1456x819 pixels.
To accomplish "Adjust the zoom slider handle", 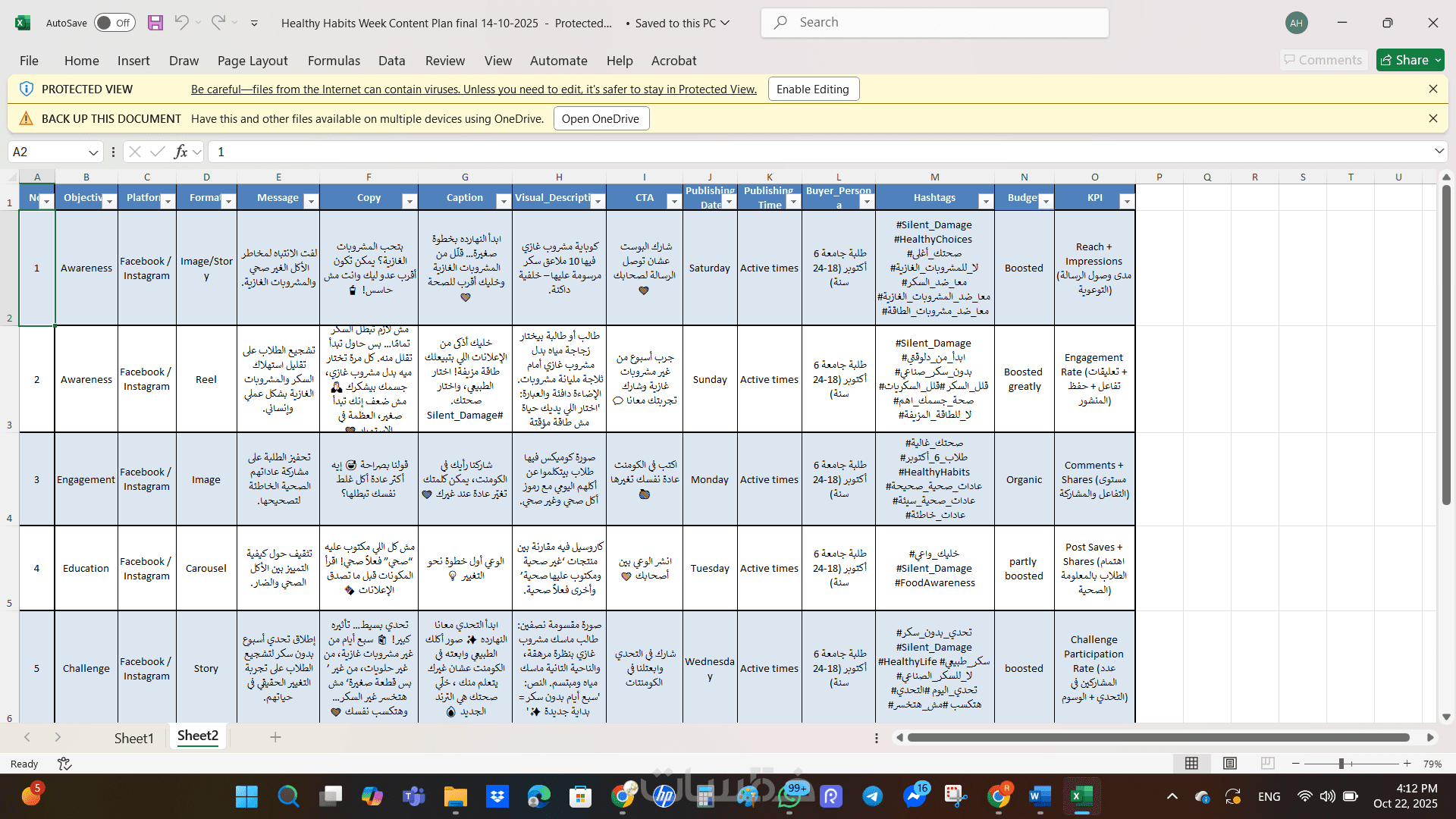I will click(x=1341, y=764).
